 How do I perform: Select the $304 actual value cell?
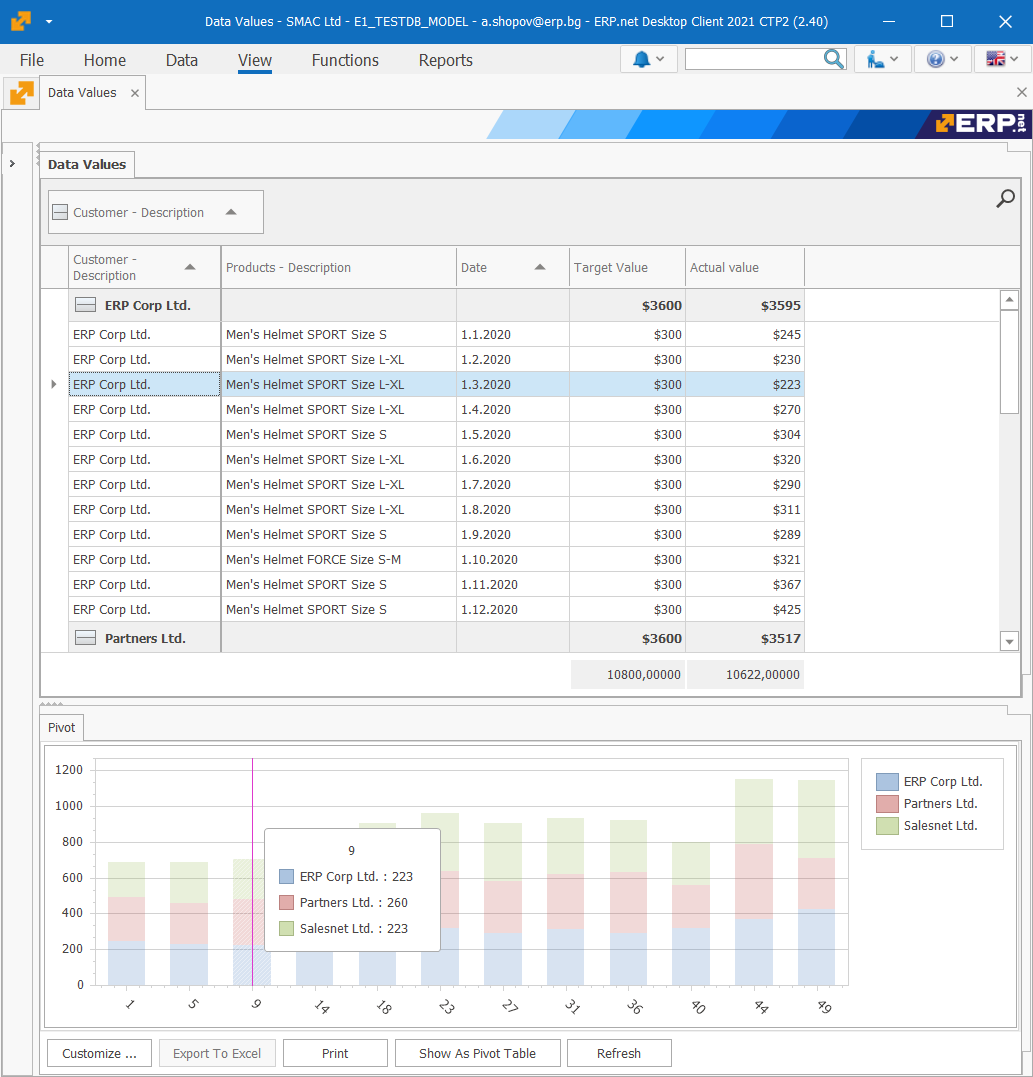[x=745, y=435]
